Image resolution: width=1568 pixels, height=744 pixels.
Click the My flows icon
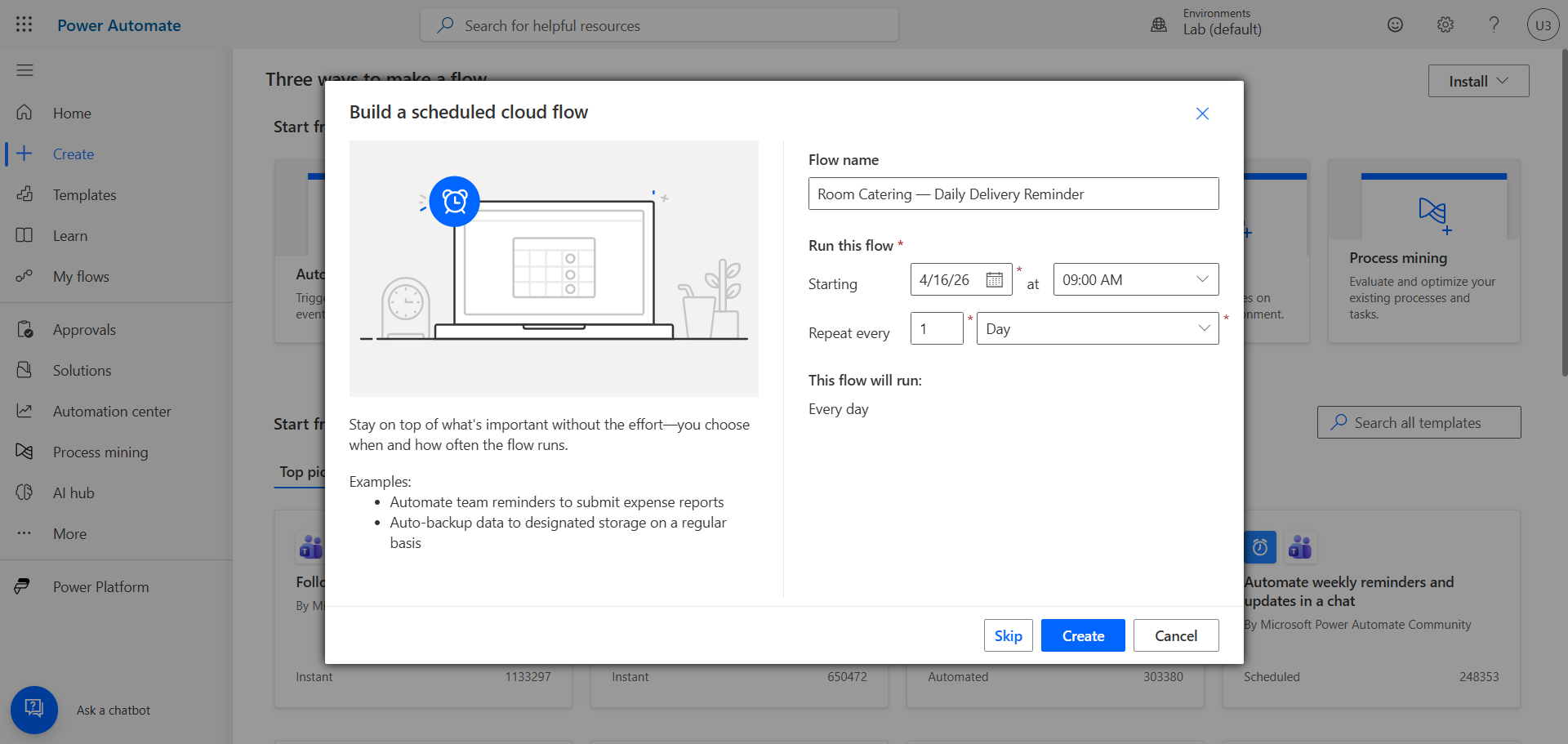(x=24, y=276)
